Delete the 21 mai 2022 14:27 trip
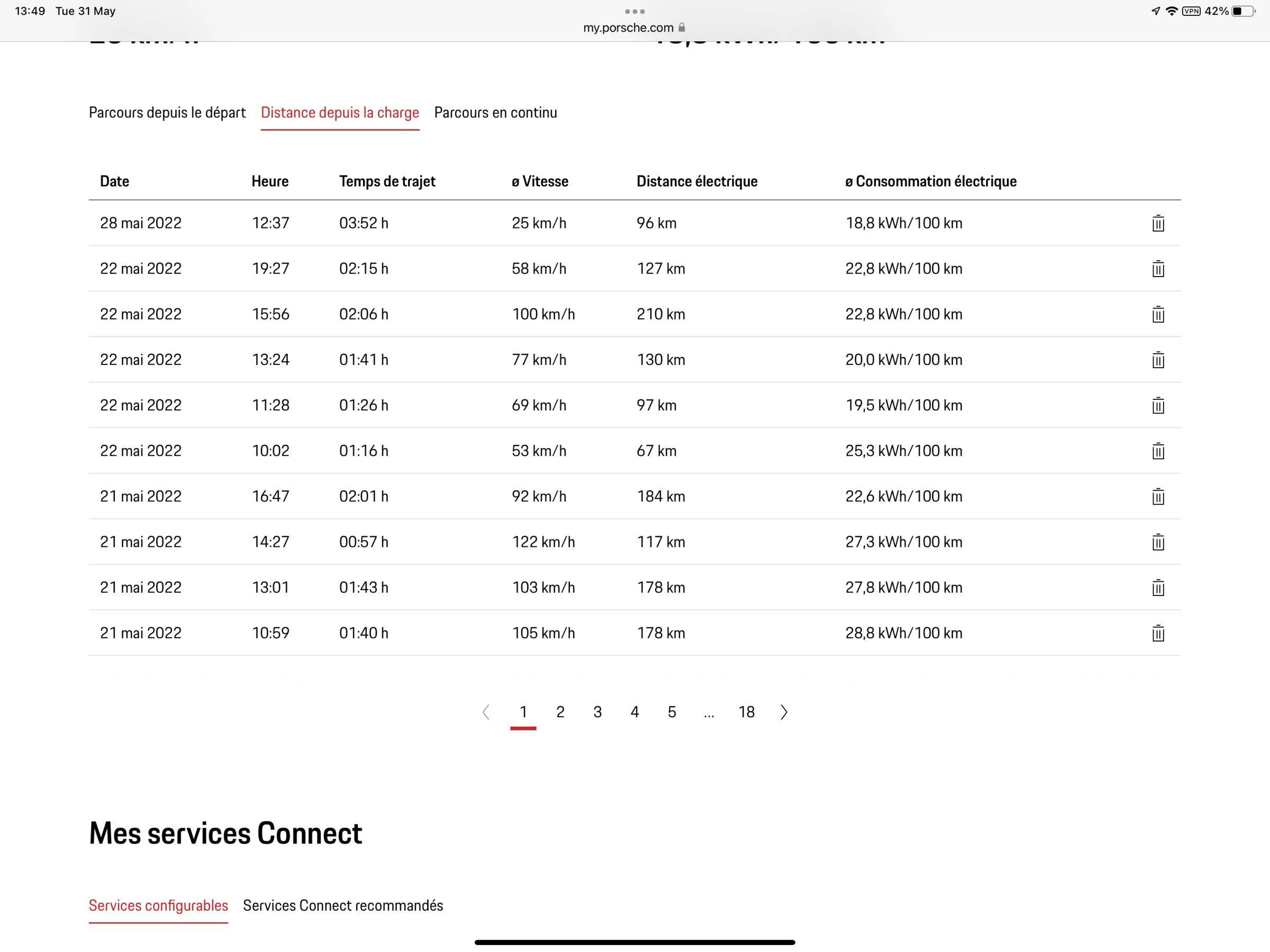The height and width of the screenshot is (952, 1270). (x=1157, y=542)
